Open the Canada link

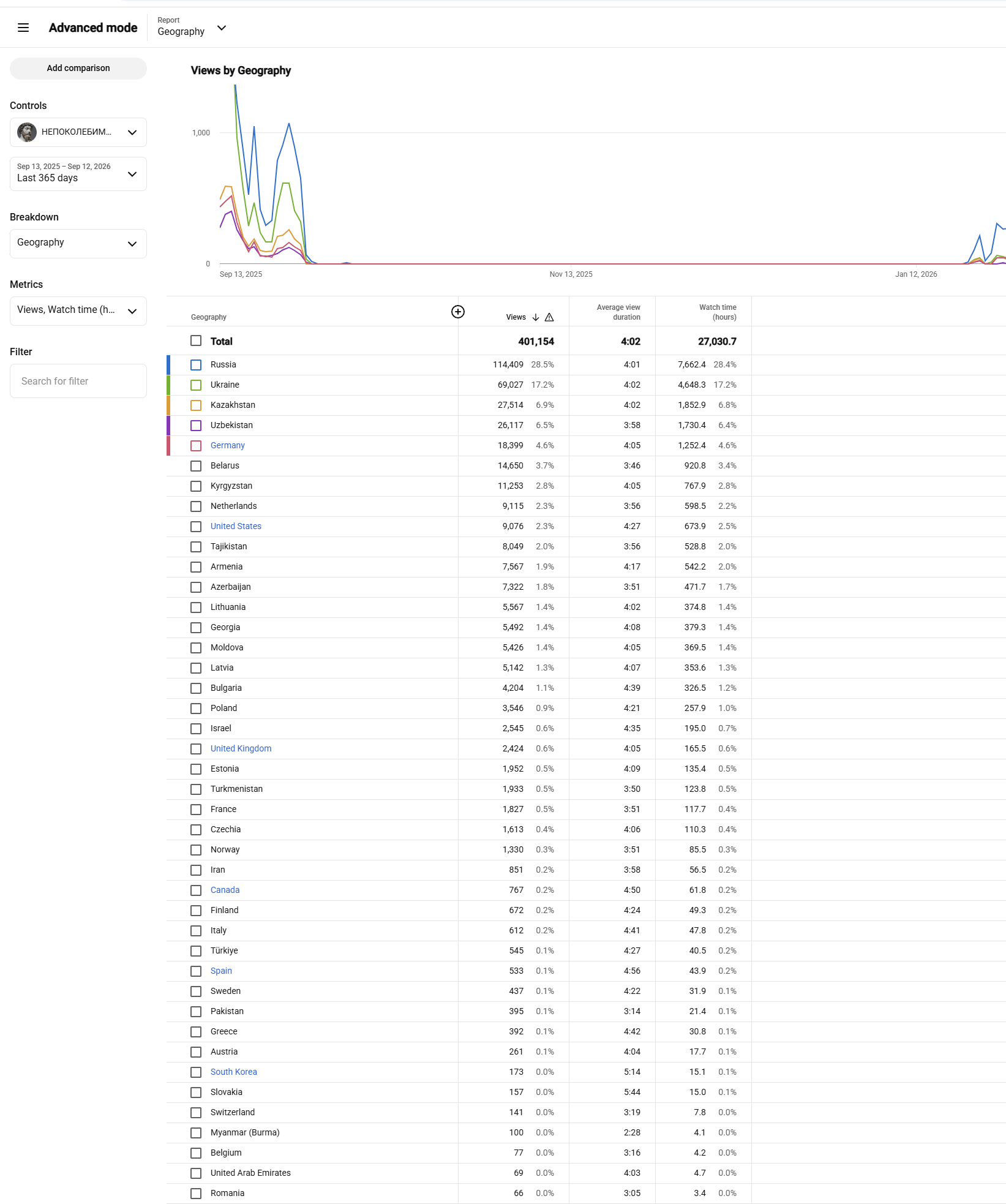point(225,890)
